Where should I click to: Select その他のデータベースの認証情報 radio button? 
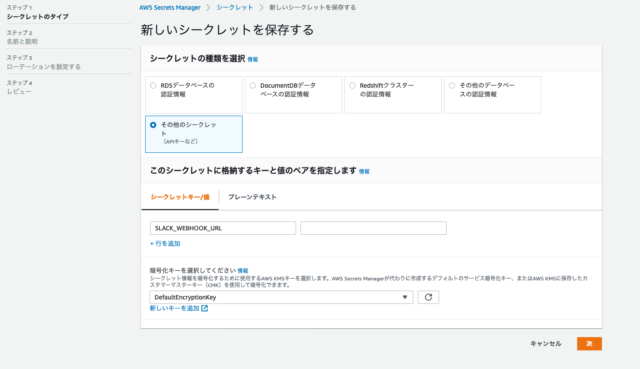click(x=452, y=85)
